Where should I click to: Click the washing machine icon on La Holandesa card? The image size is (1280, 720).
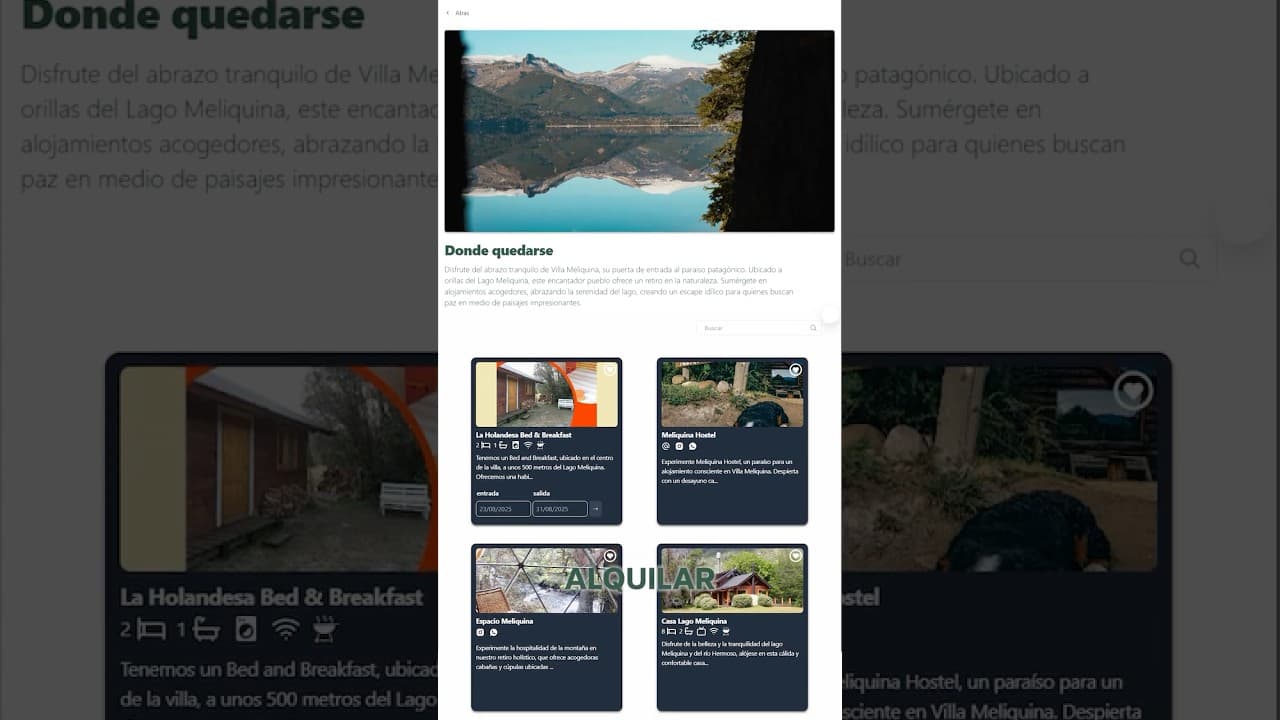(x=516, y=445)
